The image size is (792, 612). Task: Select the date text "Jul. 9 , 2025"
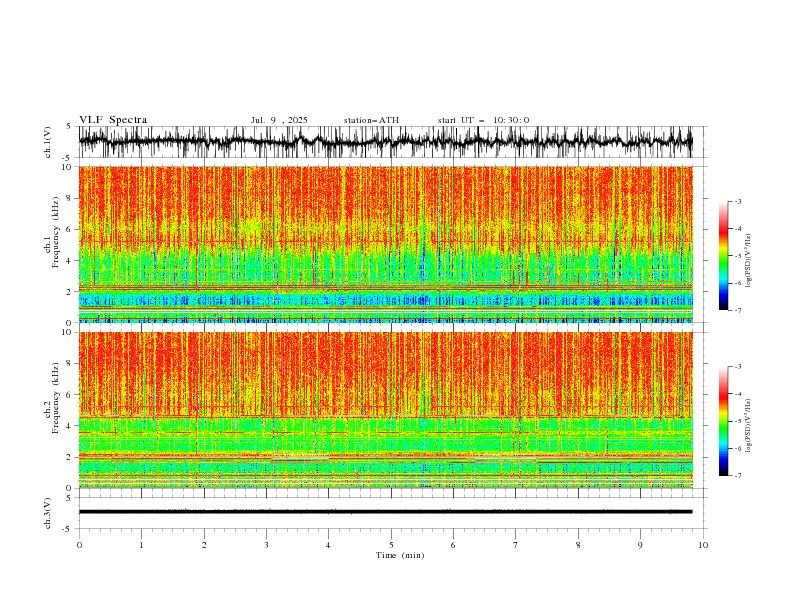(279, 120)
